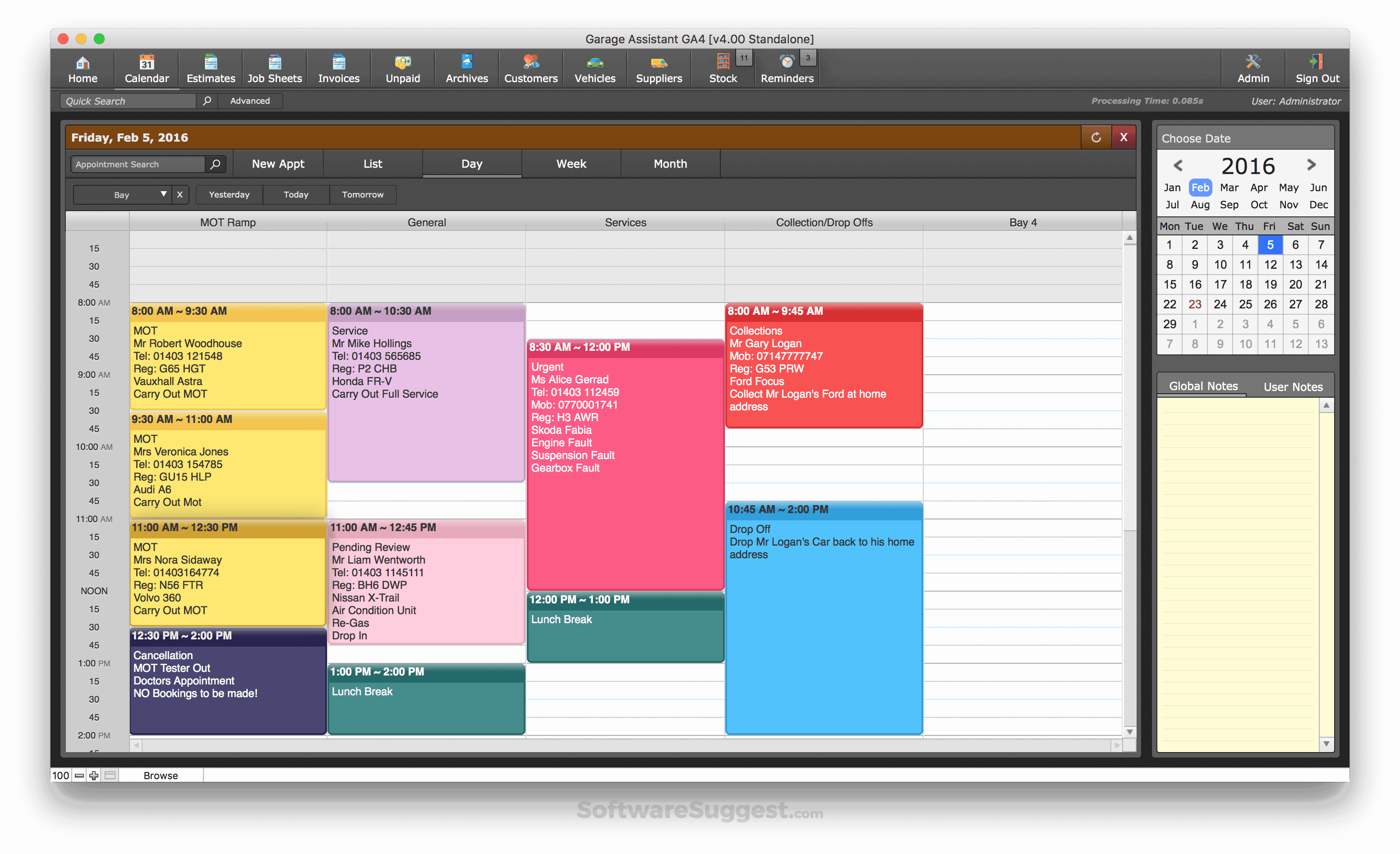This screenshot has height=854, width=1400.
Task: Run the appointment search
Action: click(215, 164)
